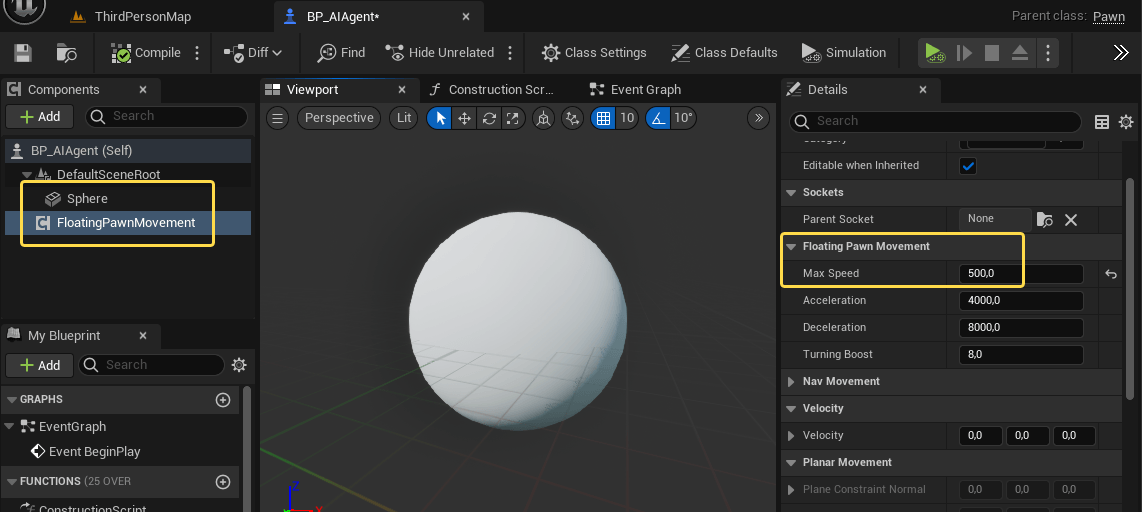Image resolution: width=1142 pixels, height=512 pixels.
Task: Save the blueprint with the floppy disk icon
Action: [x=23, y=52]
